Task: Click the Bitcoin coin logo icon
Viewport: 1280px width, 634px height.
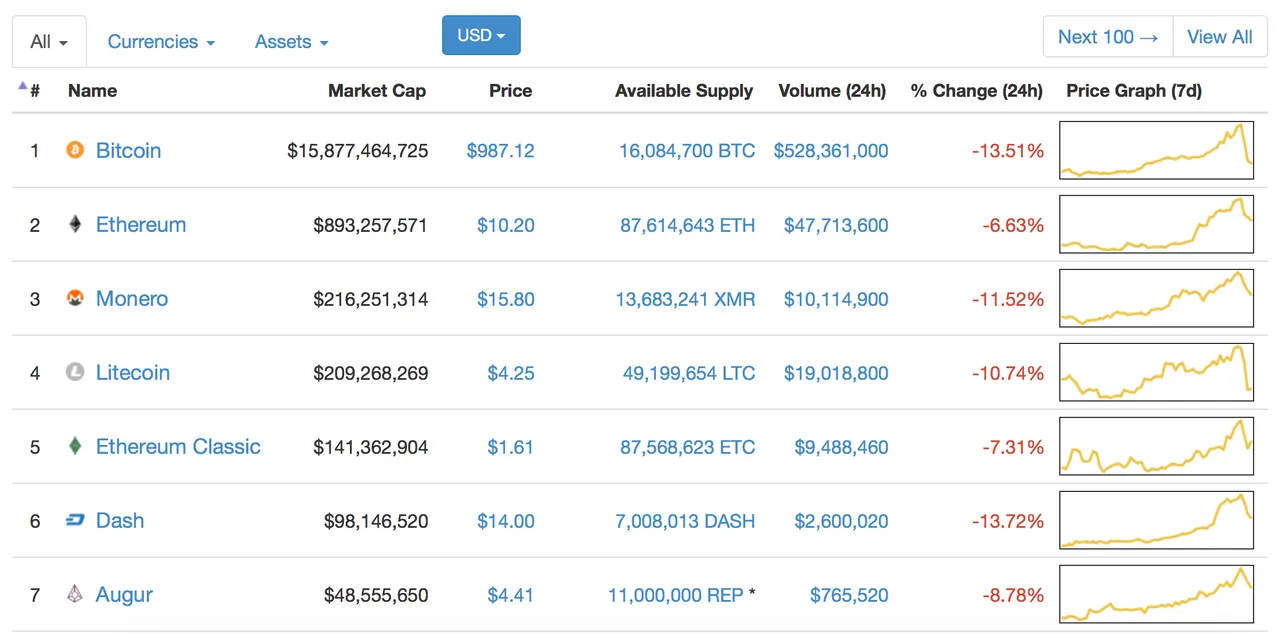Action: pos(75,151)
